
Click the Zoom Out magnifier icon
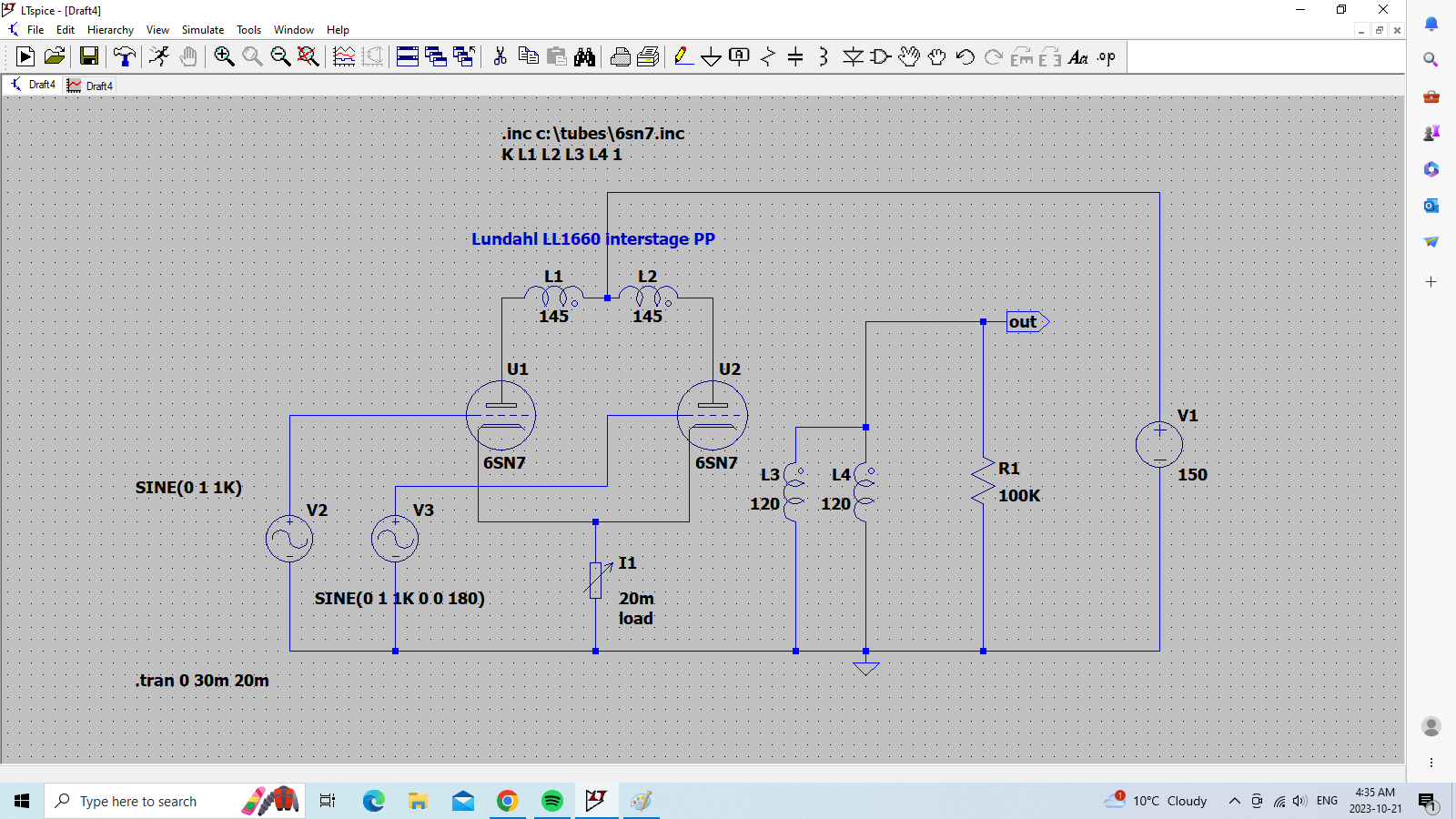[x=280, y=56]
